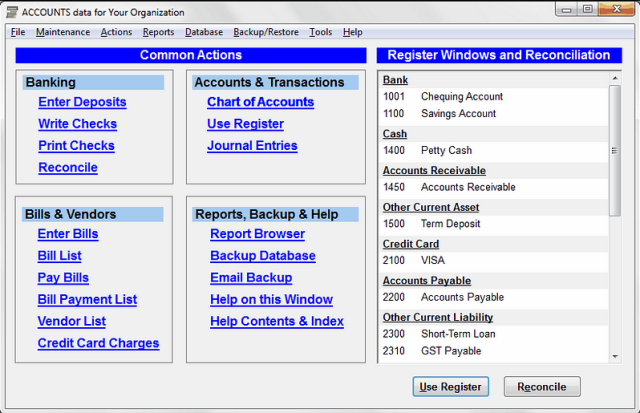Click the Credit Card Charges link

pos(98,344)
